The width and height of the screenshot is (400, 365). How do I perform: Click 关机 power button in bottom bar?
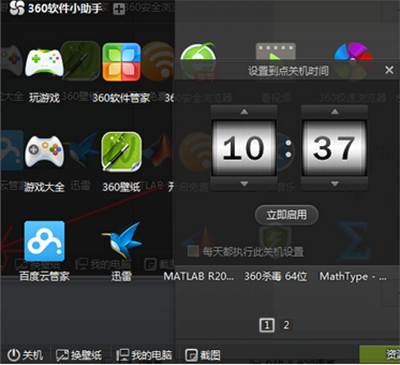pyautogui.click(x=25, y=355)
